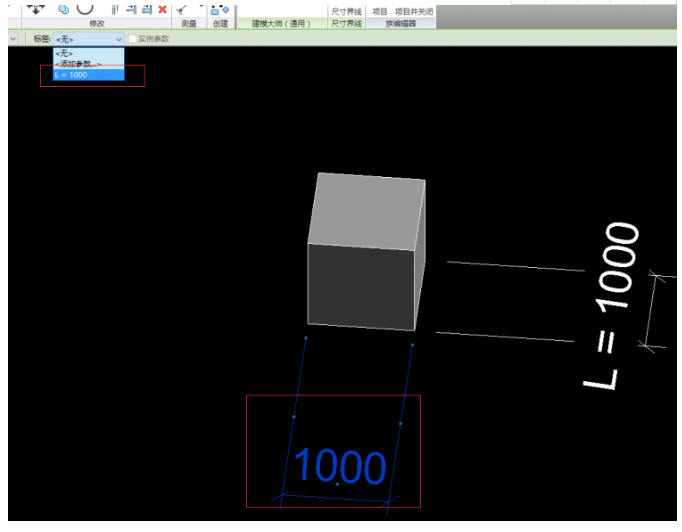Choose <添加参数...> in the label list

(89, 64)
